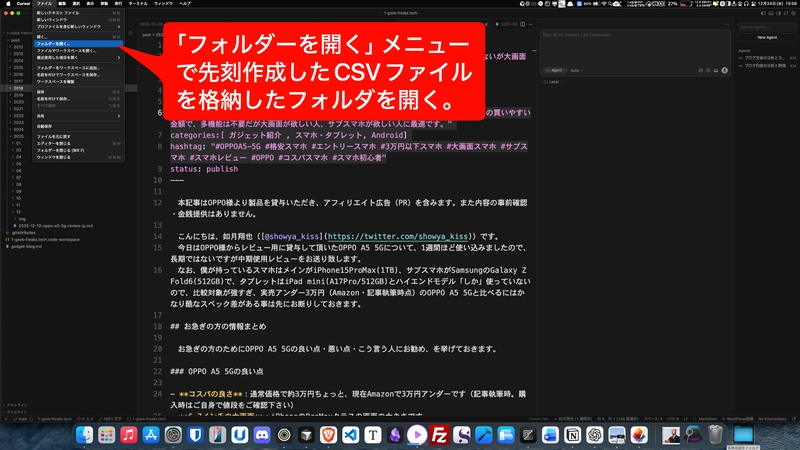Expand the 最近使用した項目を開く submenu
This screenshot has height=450, width=800.
[x=78, y=58]
